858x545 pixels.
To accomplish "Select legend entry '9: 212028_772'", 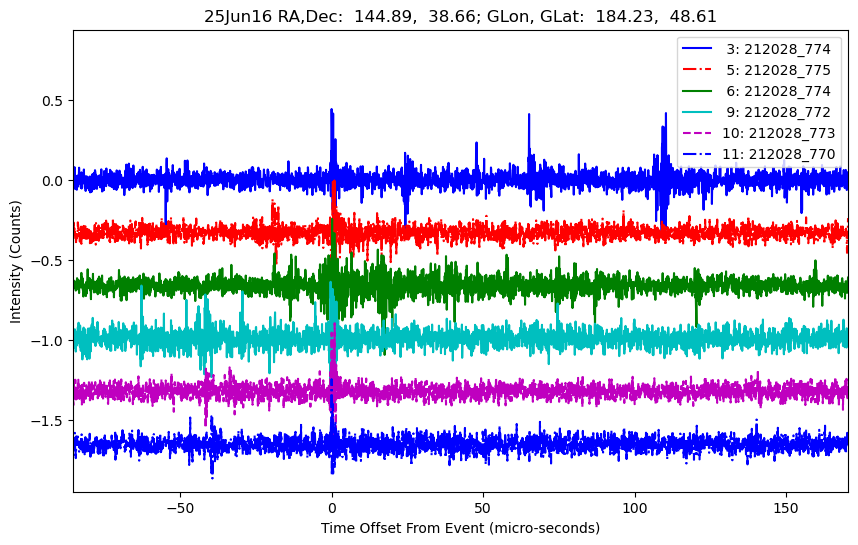I will (x=758, y=112).
